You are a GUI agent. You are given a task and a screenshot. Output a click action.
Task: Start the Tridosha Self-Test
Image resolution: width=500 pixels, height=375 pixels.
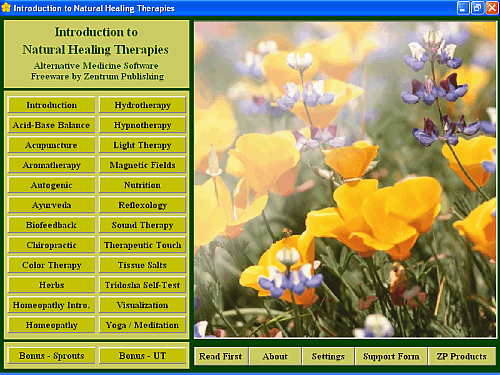coord(143,285)
